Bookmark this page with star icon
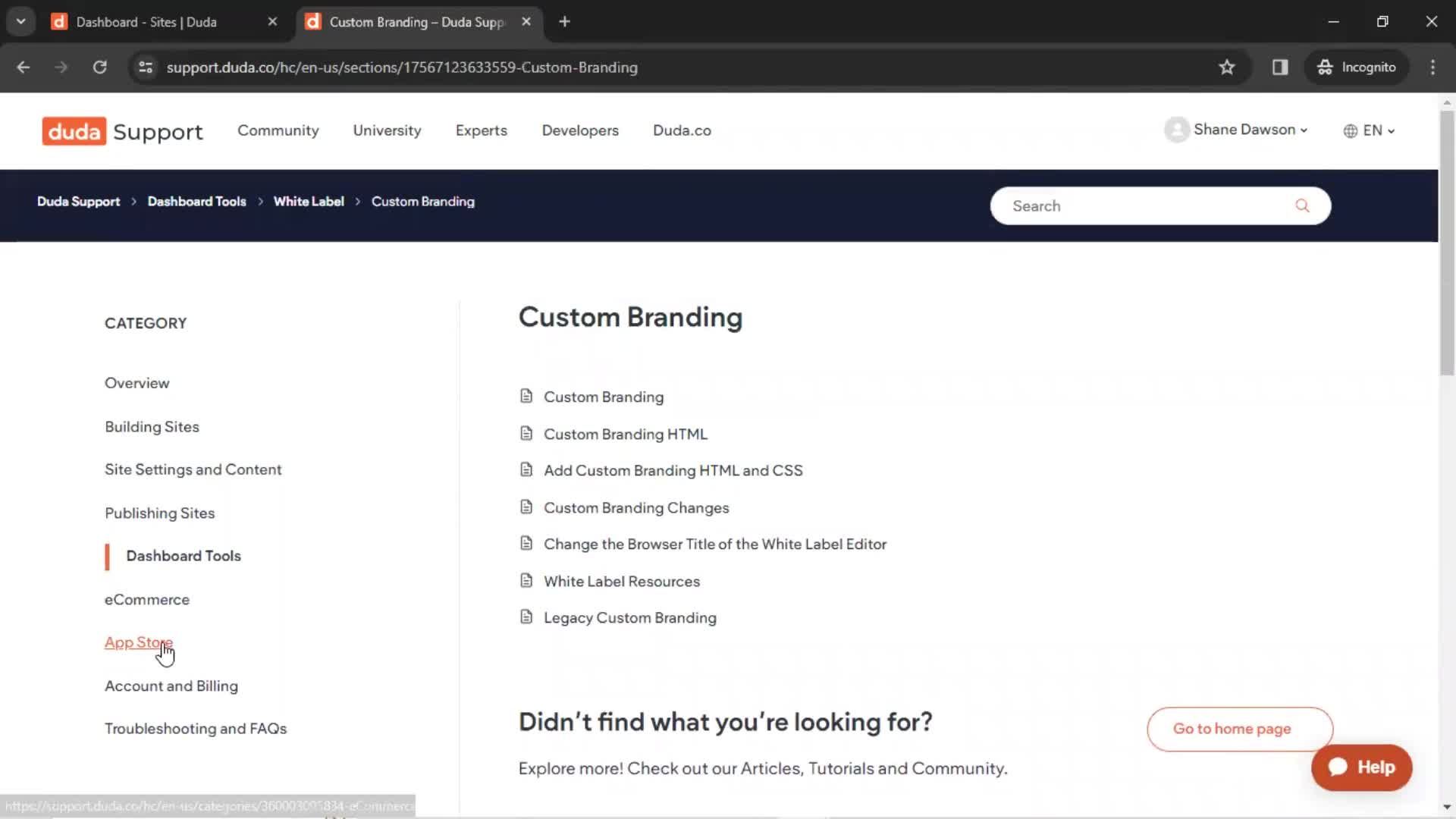 [x=1227, y=67]
